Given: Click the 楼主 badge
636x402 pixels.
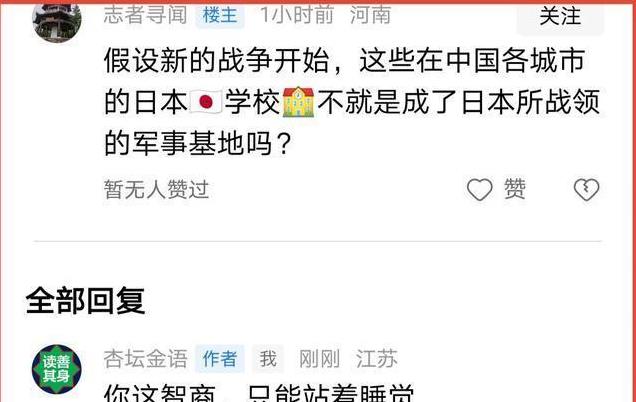Looking at the screenshot, I should (x=220, y=16).
